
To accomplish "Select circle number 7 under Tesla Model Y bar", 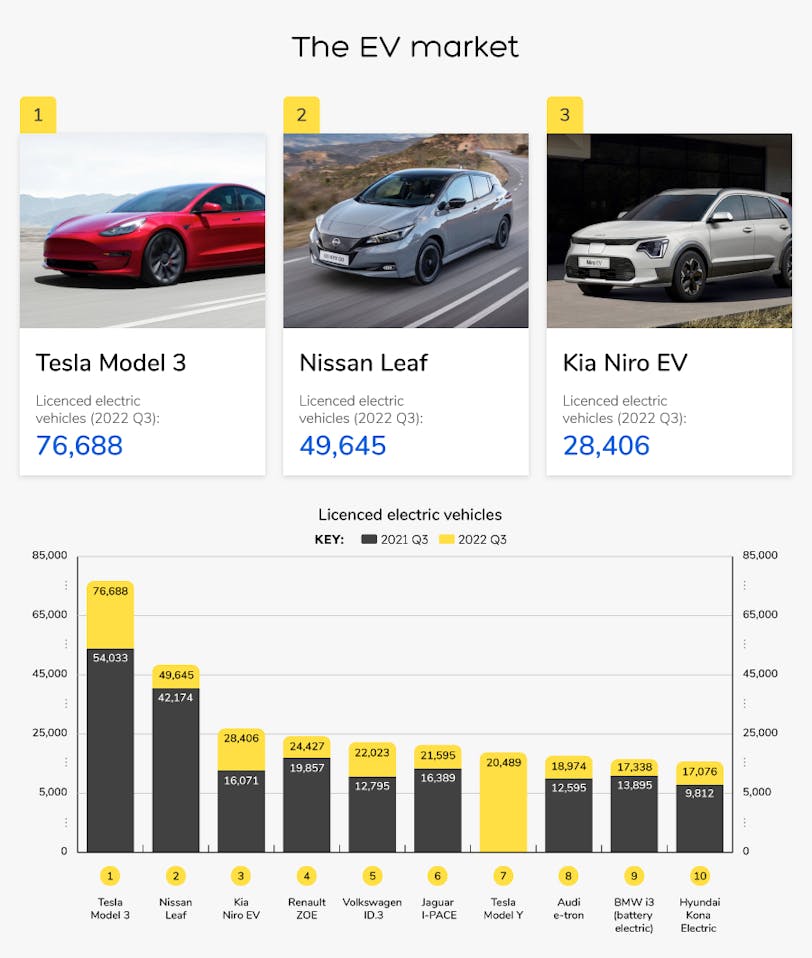I will (x=503, y=876).
